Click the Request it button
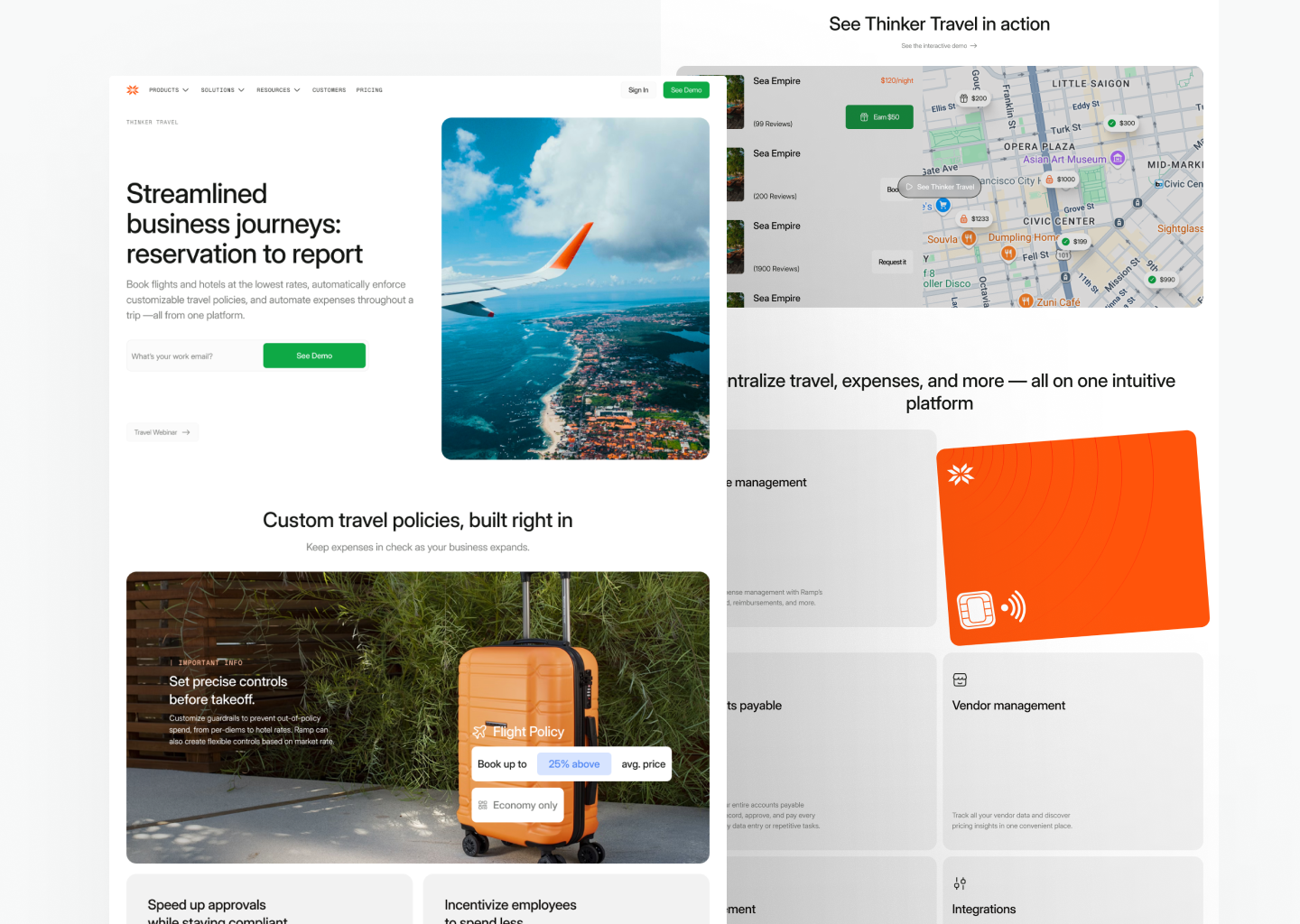1300x924 pixels. pyautogui.click(x=892, y=262)
